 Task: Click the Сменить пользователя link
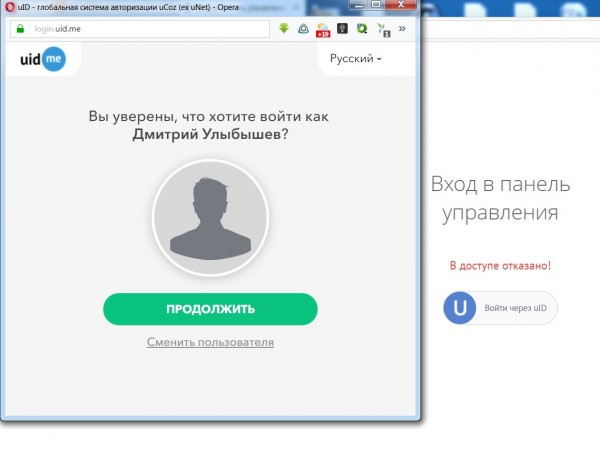click(x=210, y=342)
